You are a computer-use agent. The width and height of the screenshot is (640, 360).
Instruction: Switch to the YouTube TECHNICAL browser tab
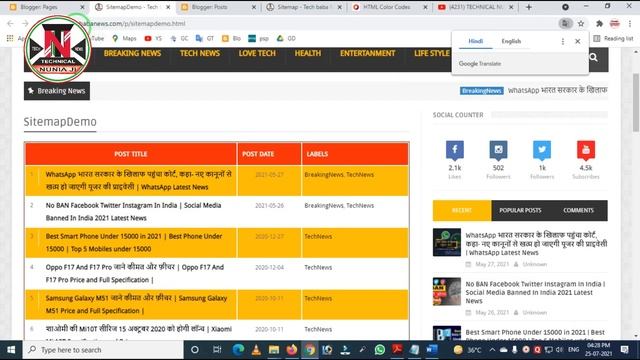coord(476,7)
